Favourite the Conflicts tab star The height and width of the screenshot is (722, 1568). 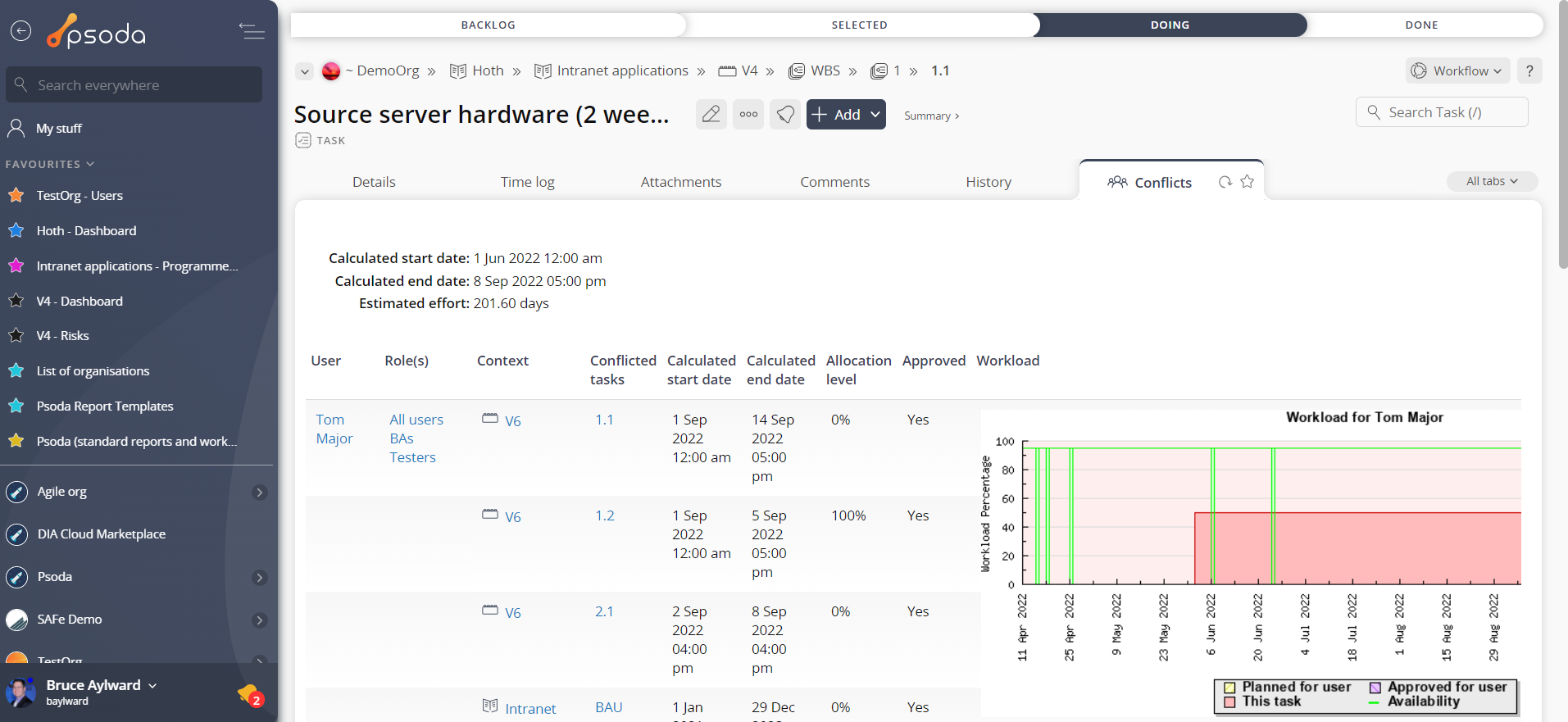[1247, 182]
